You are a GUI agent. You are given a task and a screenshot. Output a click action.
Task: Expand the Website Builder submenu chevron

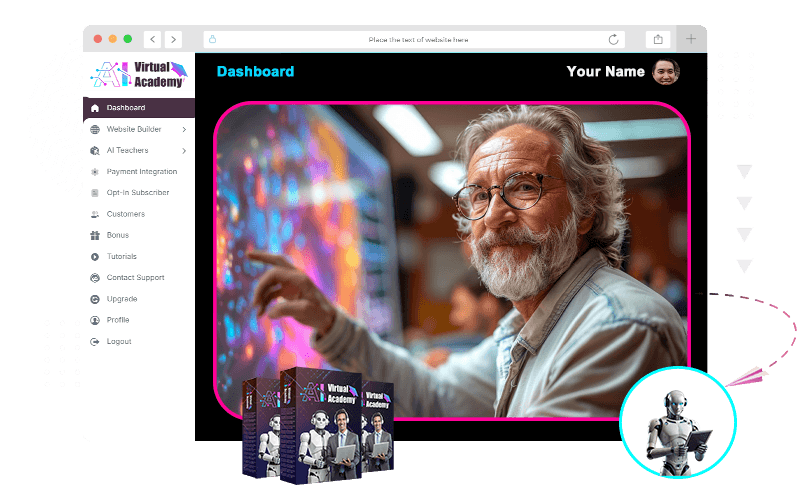(184, 129)
